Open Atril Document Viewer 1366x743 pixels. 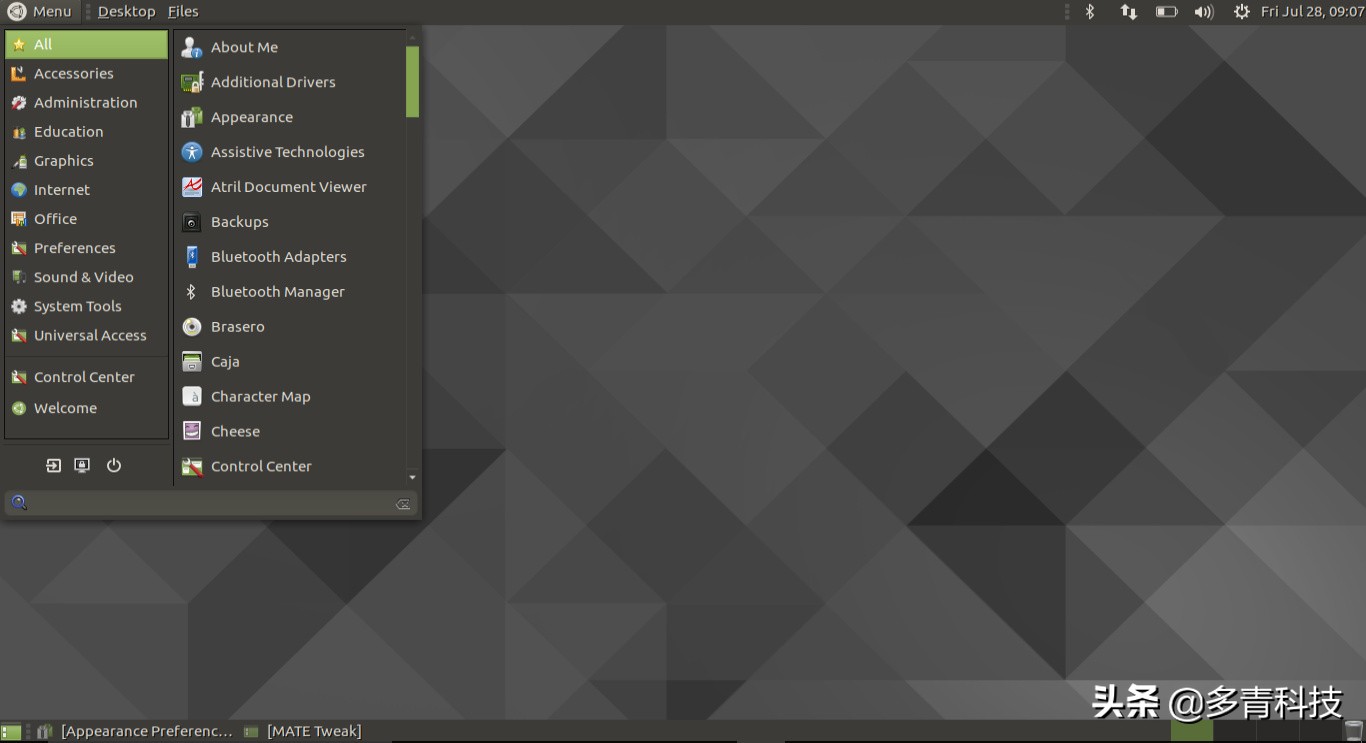(290, 187)
